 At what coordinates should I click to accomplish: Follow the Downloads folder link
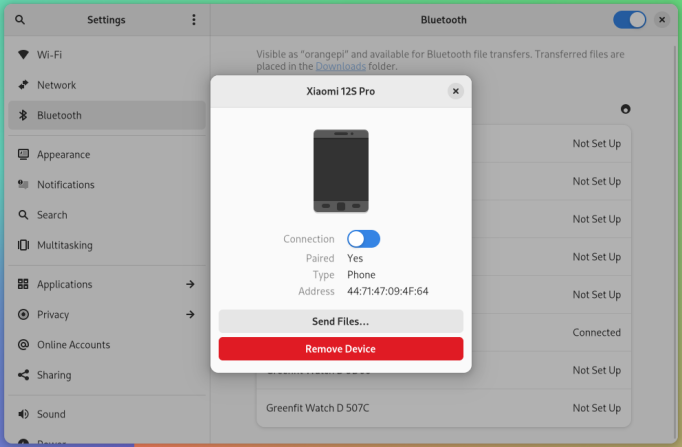341,66
